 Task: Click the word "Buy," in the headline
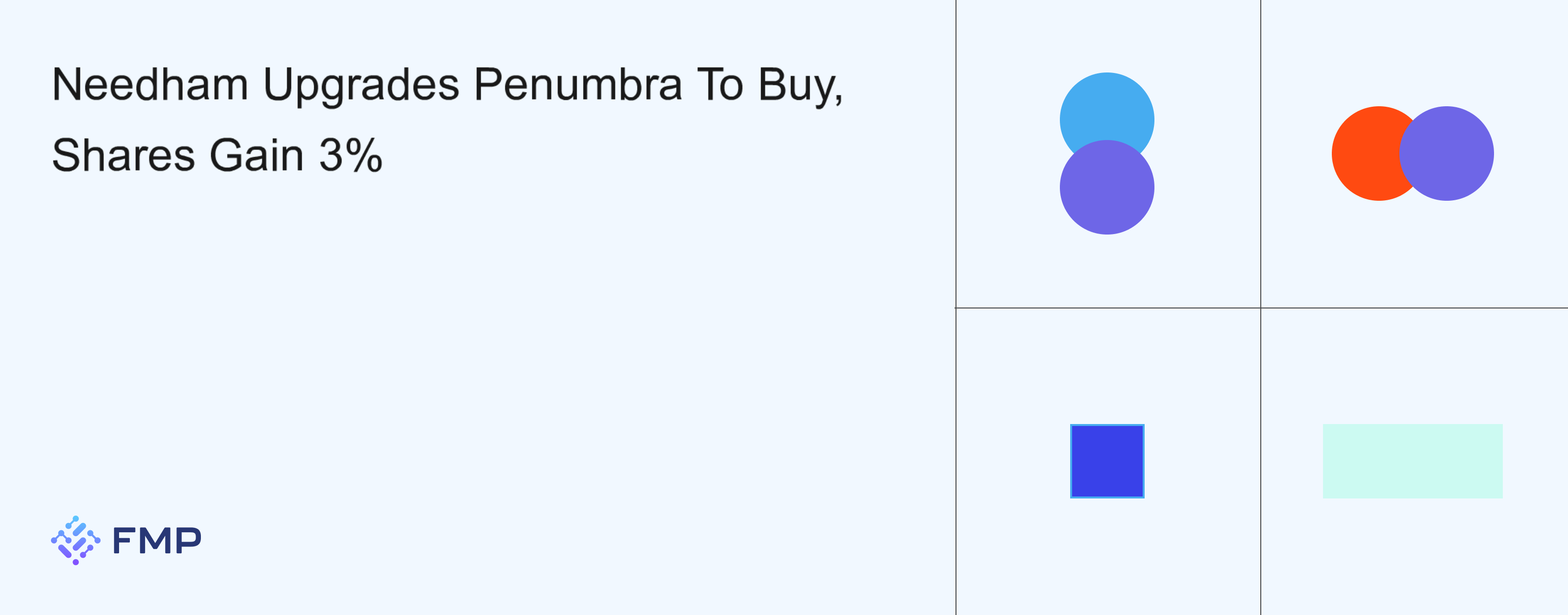pos(800,85)
